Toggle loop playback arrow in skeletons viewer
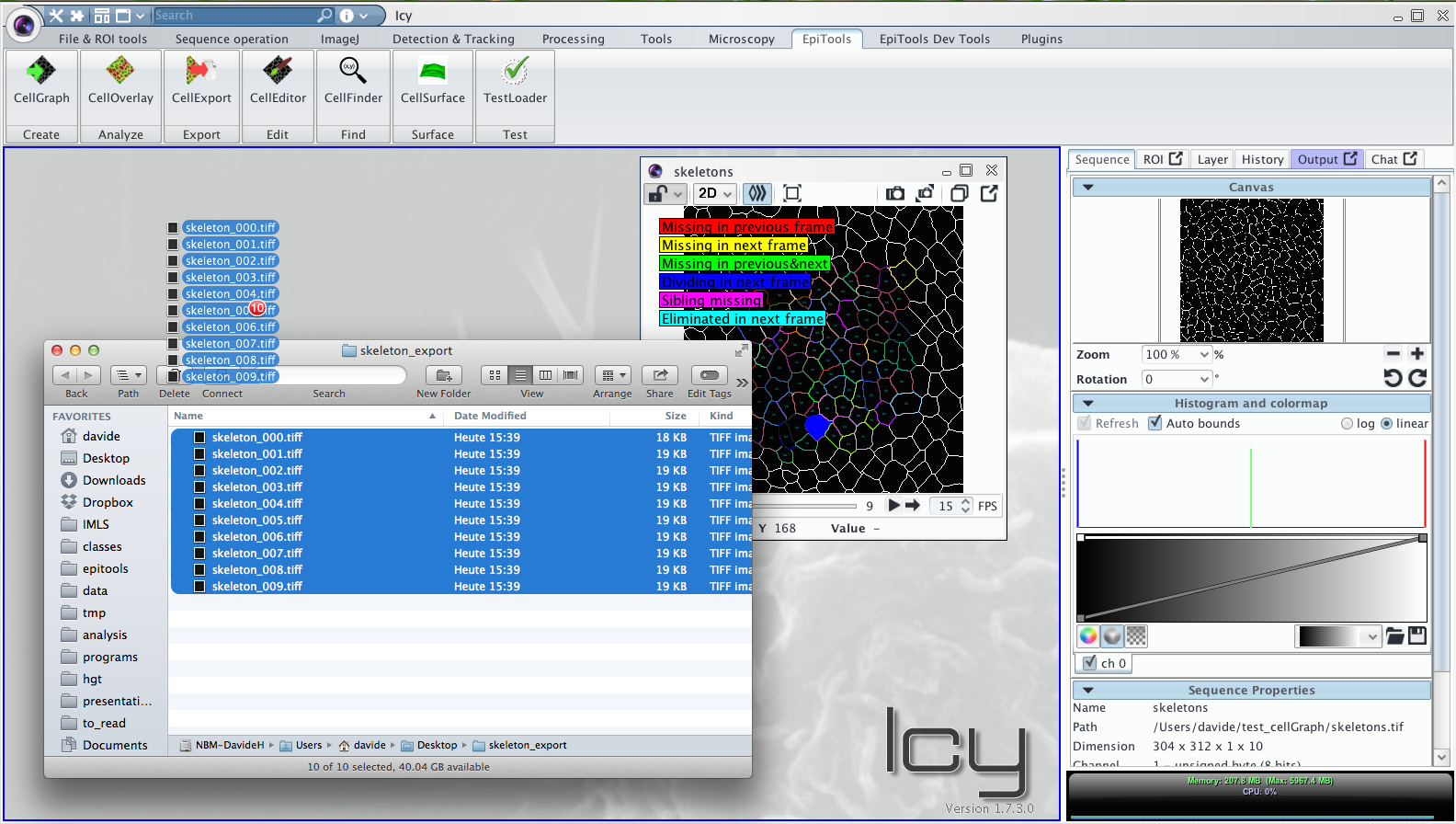This screenshot has width=1456, height=824. point(913,505)
